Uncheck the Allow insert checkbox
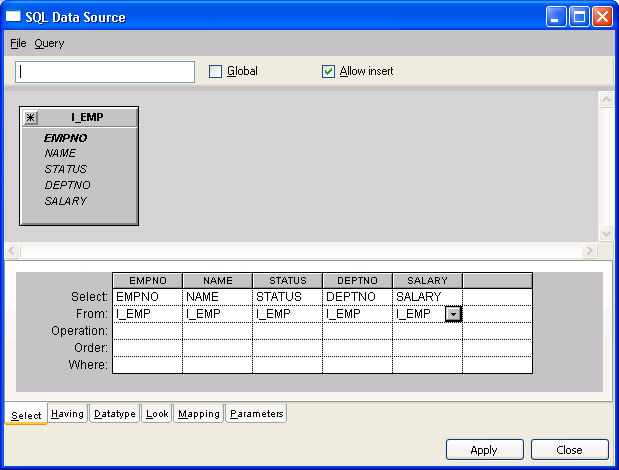The width and height of the screenshot is (619, 470). (x=328, y=72)
